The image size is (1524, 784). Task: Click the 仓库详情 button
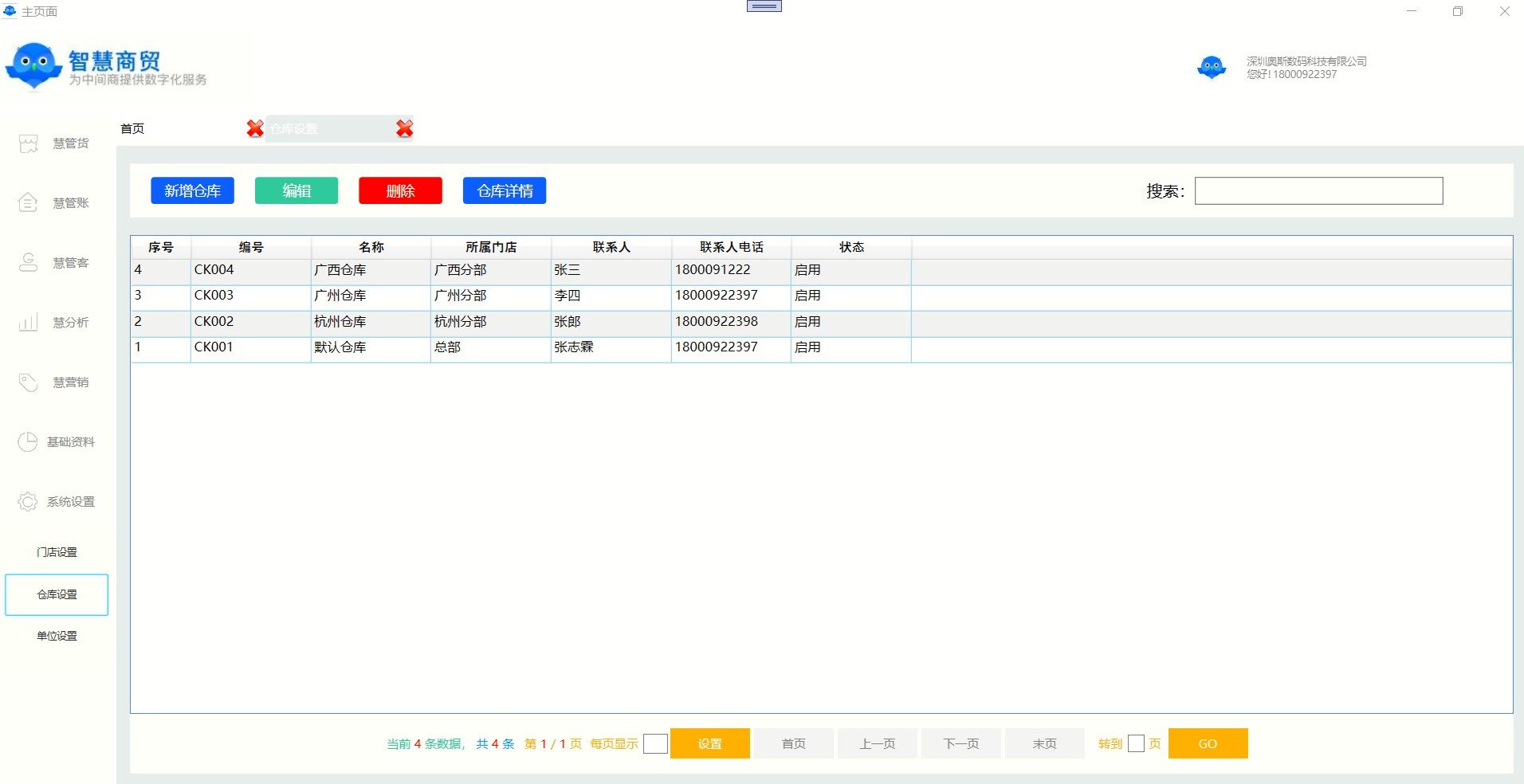(x=505, y=190)
